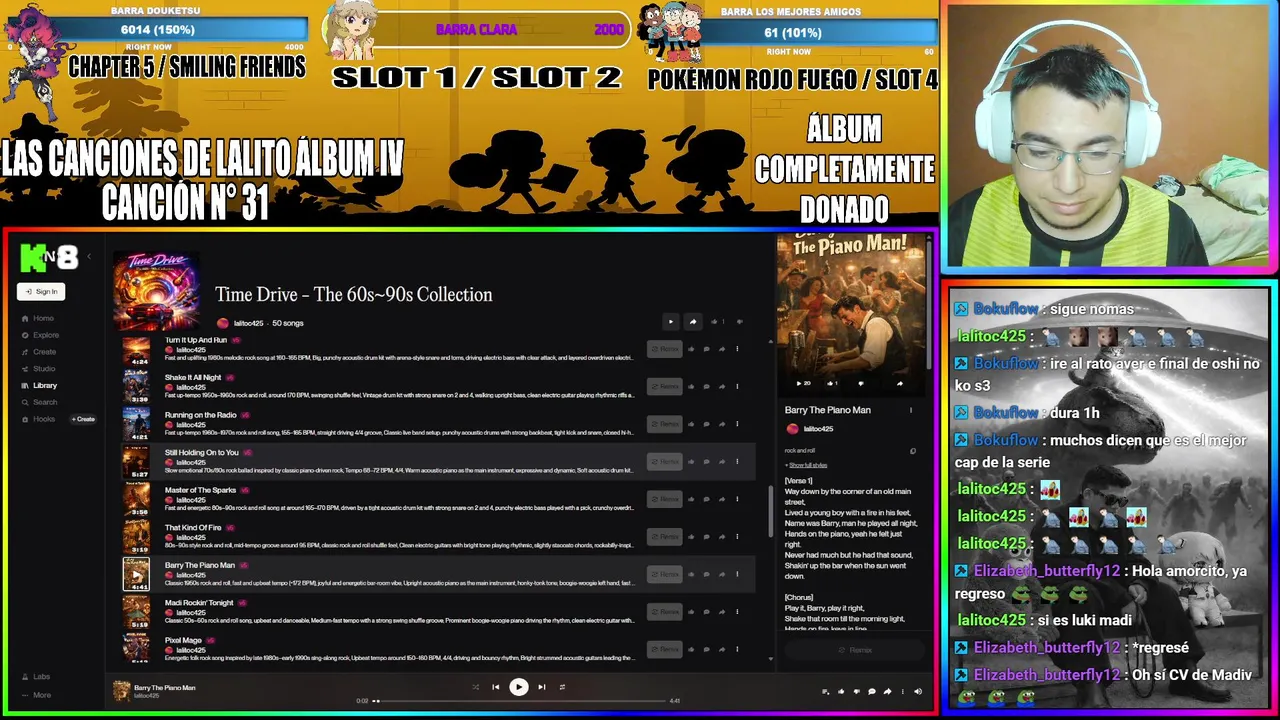Toggle repeat in the player bar

[562, 687]
